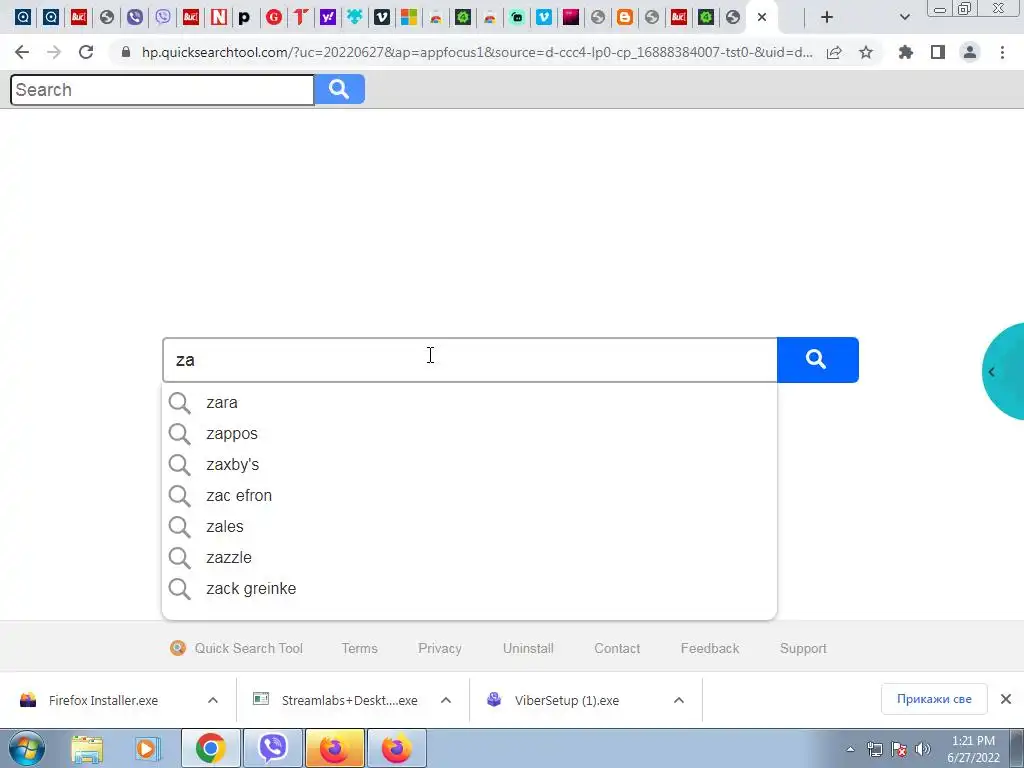Choose the "zazzle" suggestion

tap(470, 558)
